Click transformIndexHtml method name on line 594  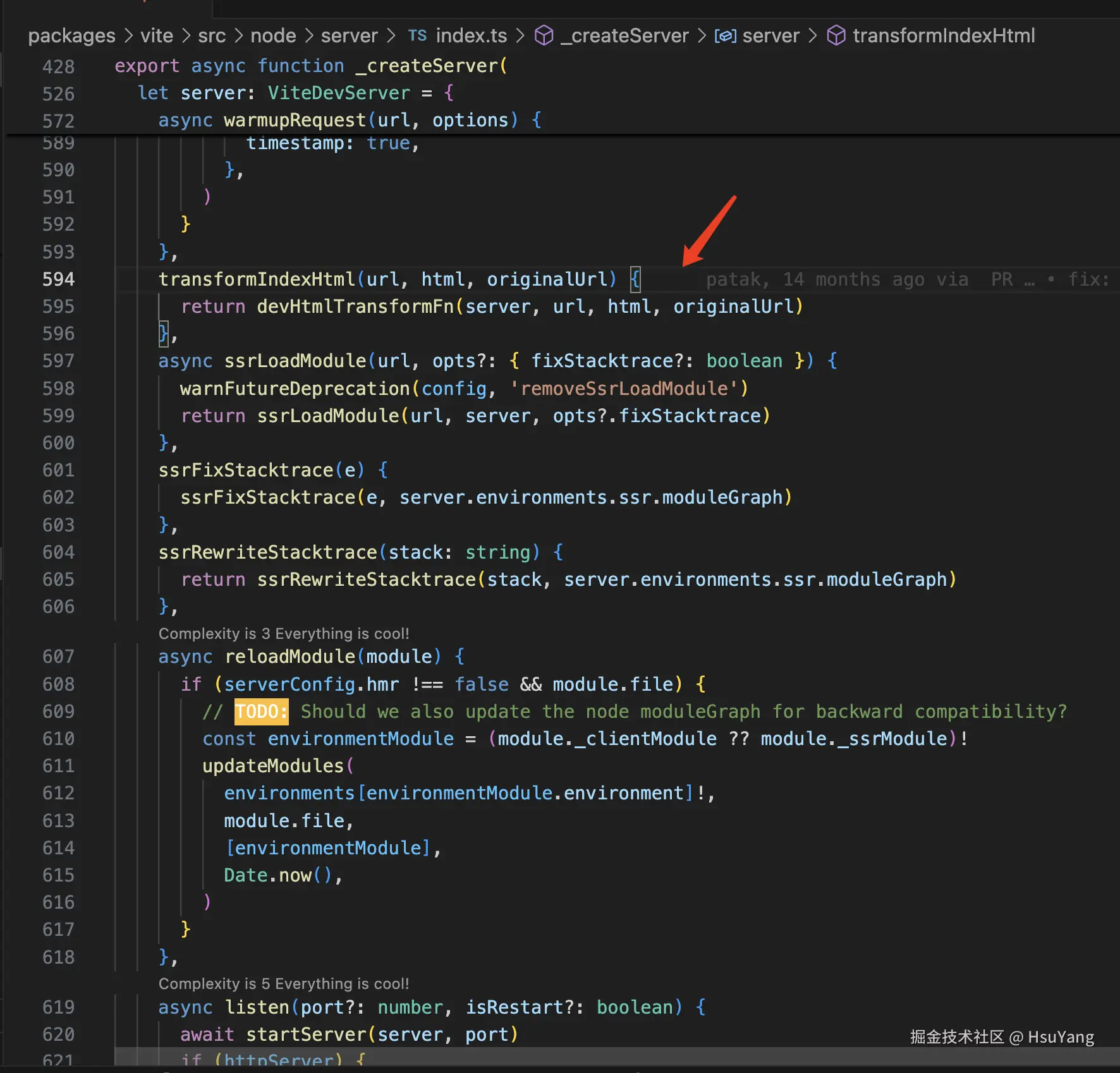[257, 279]
